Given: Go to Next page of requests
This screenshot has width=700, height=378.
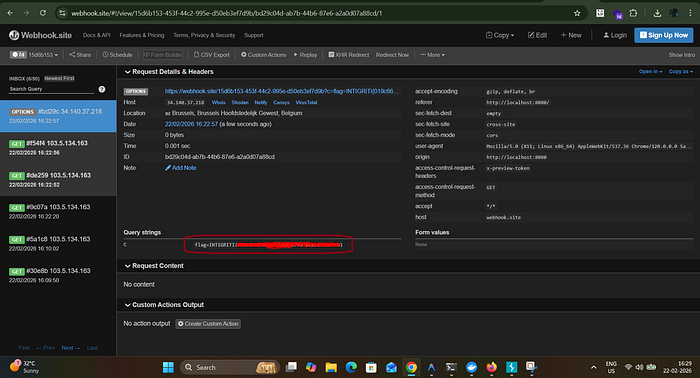Looking at the screenshot, I should (71, 348).
